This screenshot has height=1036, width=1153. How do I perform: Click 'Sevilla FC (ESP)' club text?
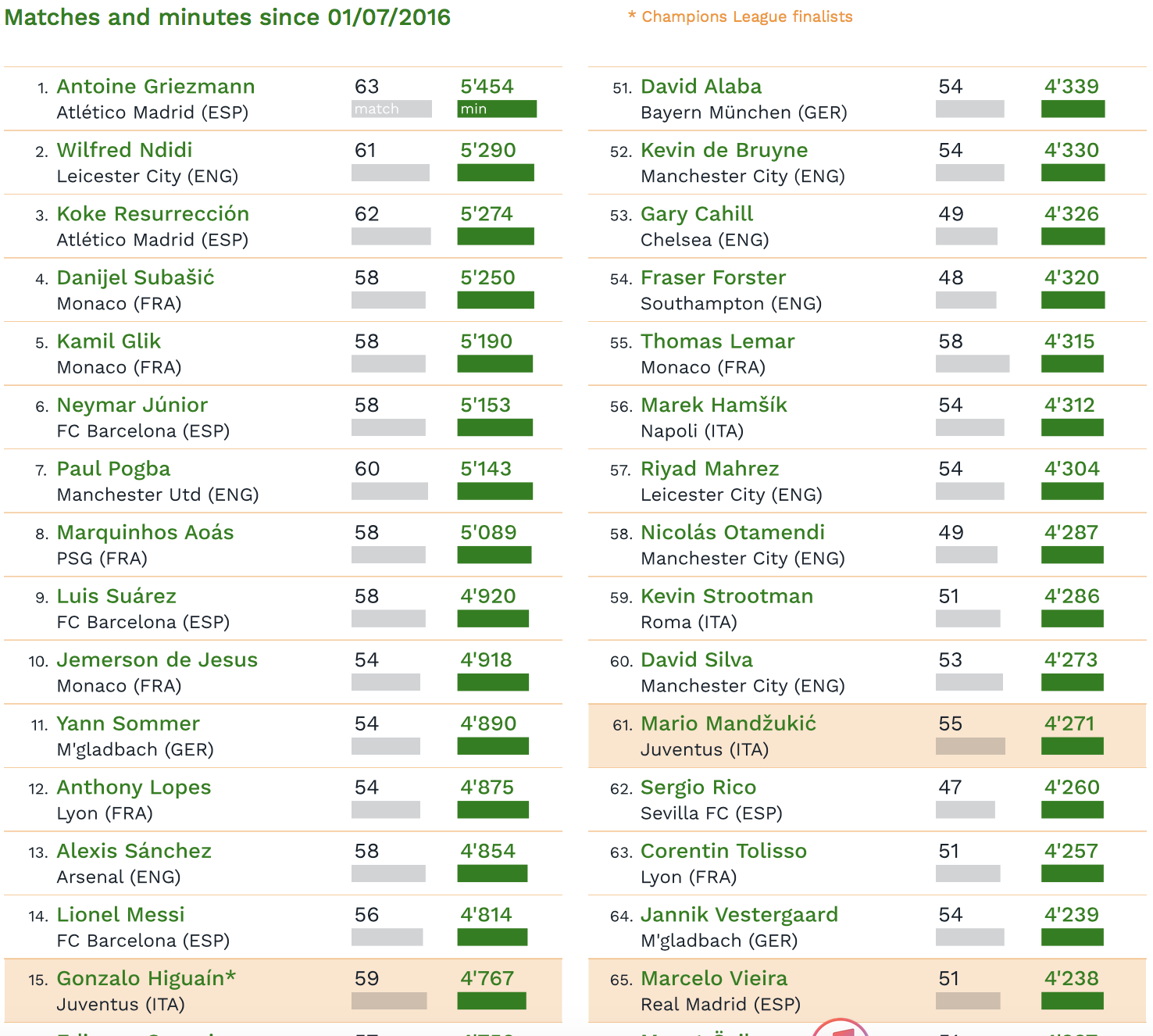pos(712,813)
